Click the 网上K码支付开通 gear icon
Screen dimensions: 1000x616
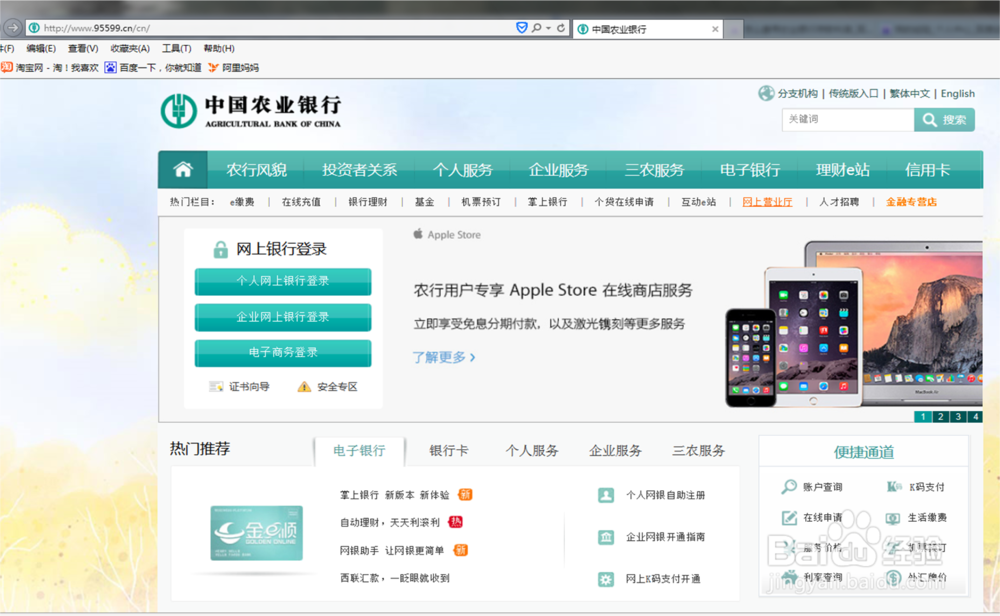click(606, 579)
